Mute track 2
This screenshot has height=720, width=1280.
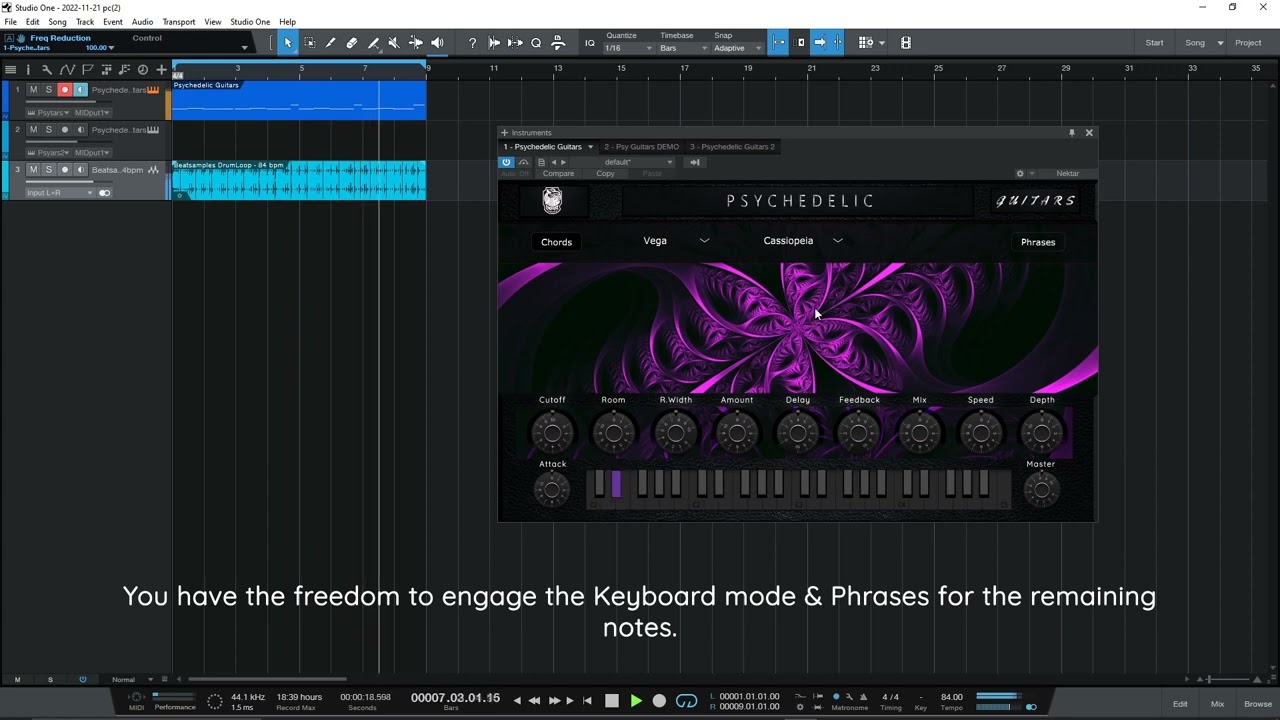click(x=33, y=130)
